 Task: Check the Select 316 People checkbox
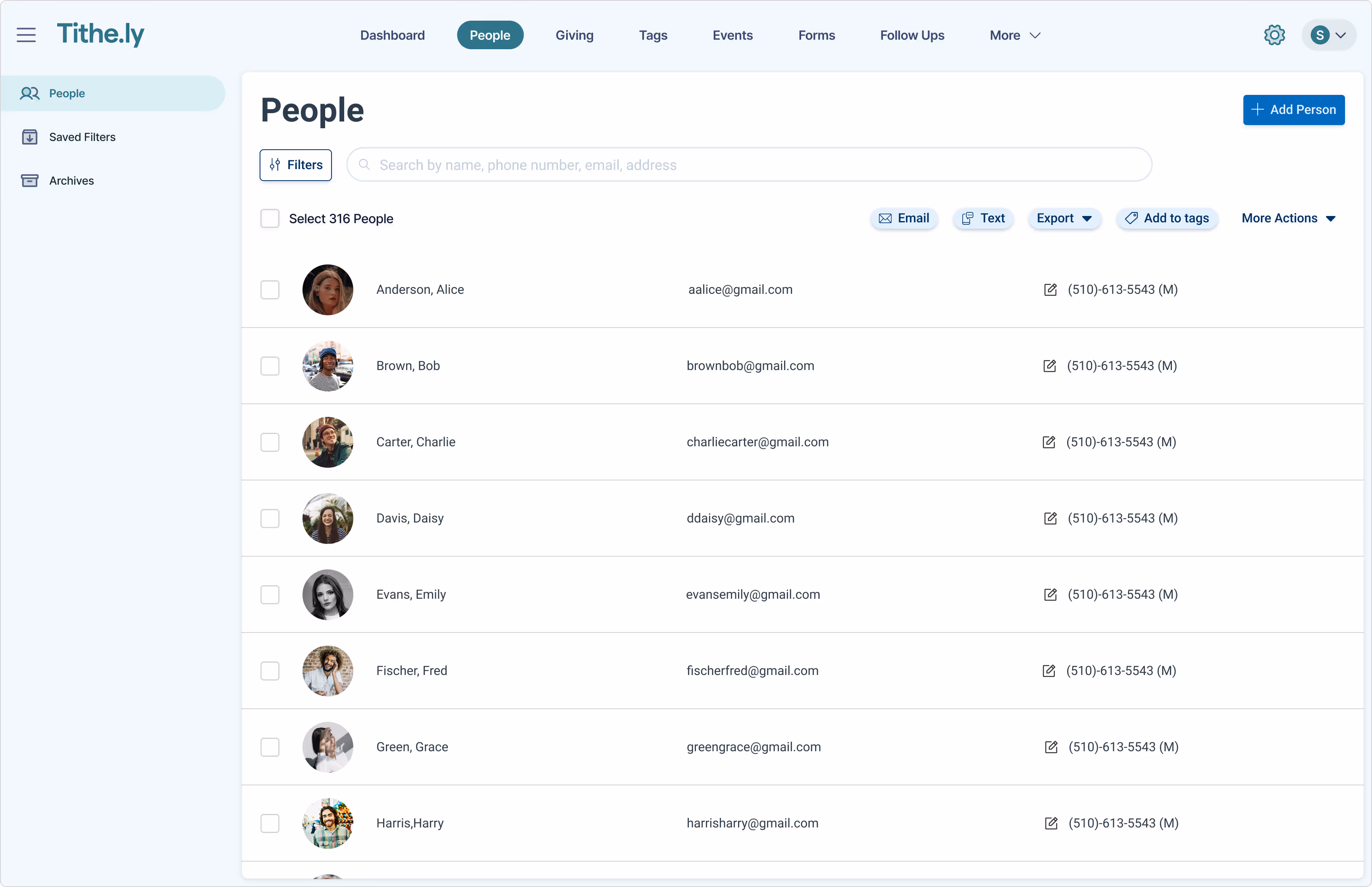coord(270,218)
